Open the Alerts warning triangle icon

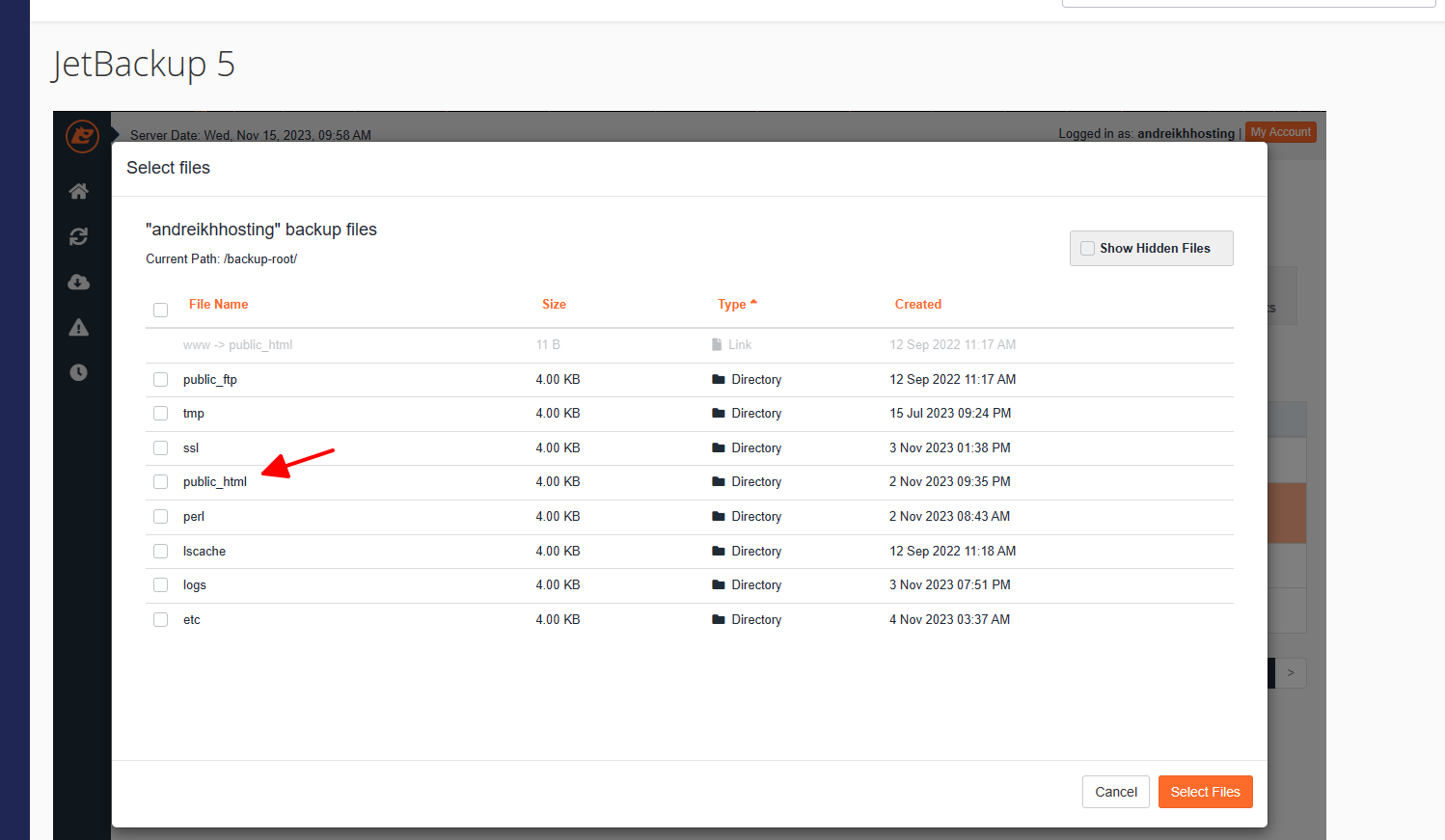point(79,328)
